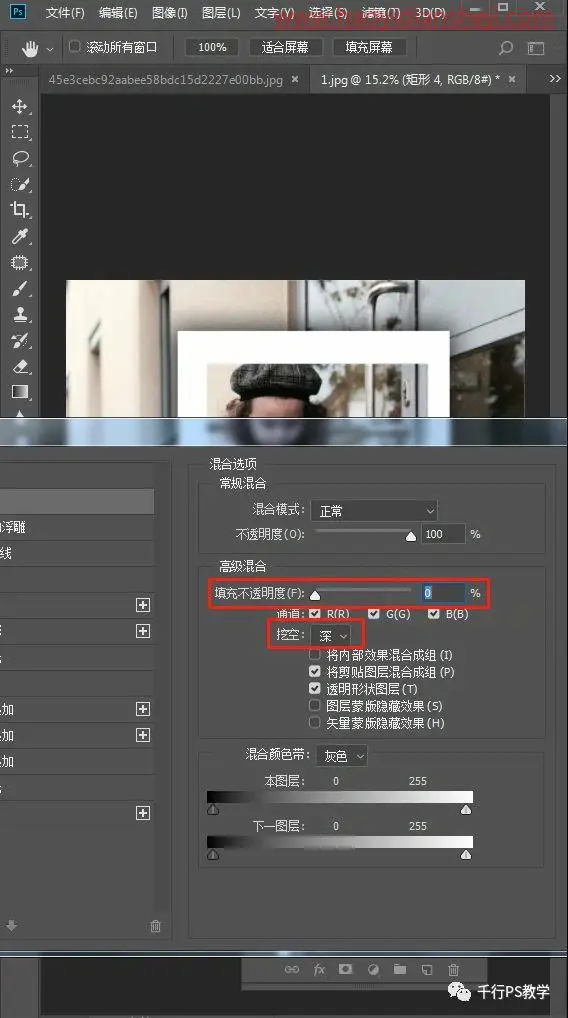Click 本图层 white point slider handle
This screenshot has width=568, height=1018.
[x=465, y=810]
